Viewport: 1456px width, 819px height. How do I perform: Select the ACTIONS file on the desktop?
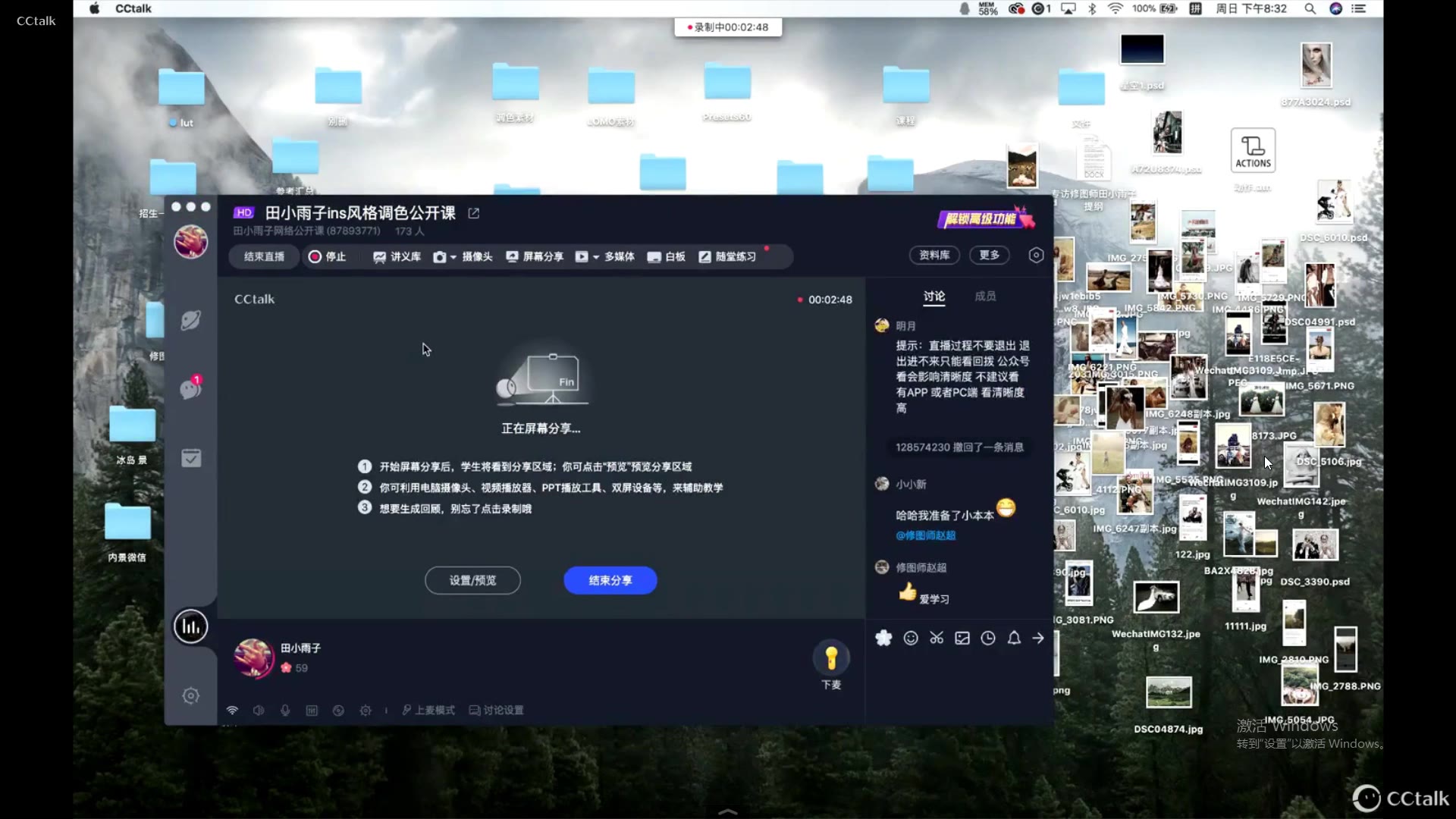click(1253, 150)
